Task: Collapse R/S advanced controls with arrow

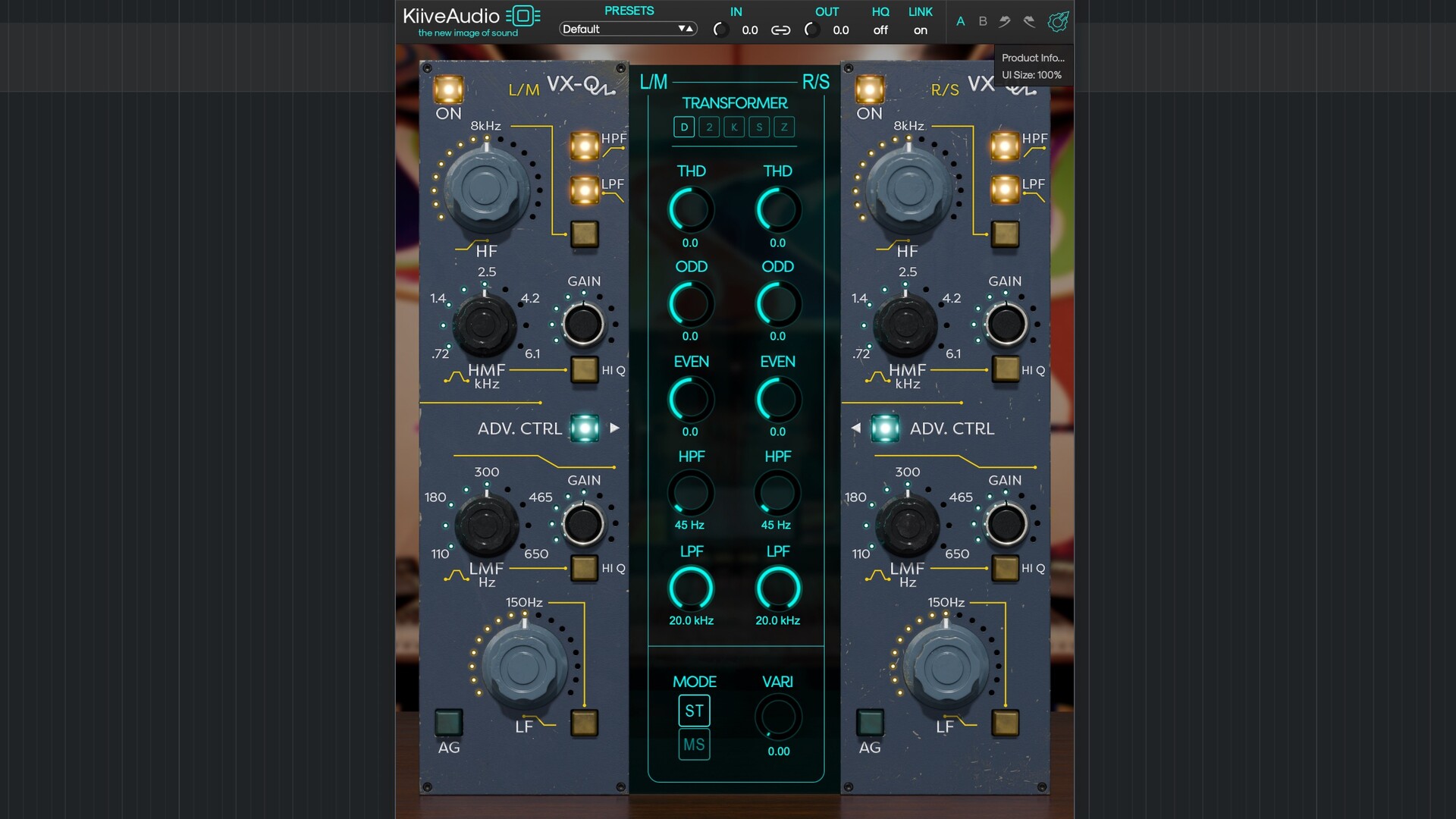Action: pyautogui.click(x=856, y=428)
